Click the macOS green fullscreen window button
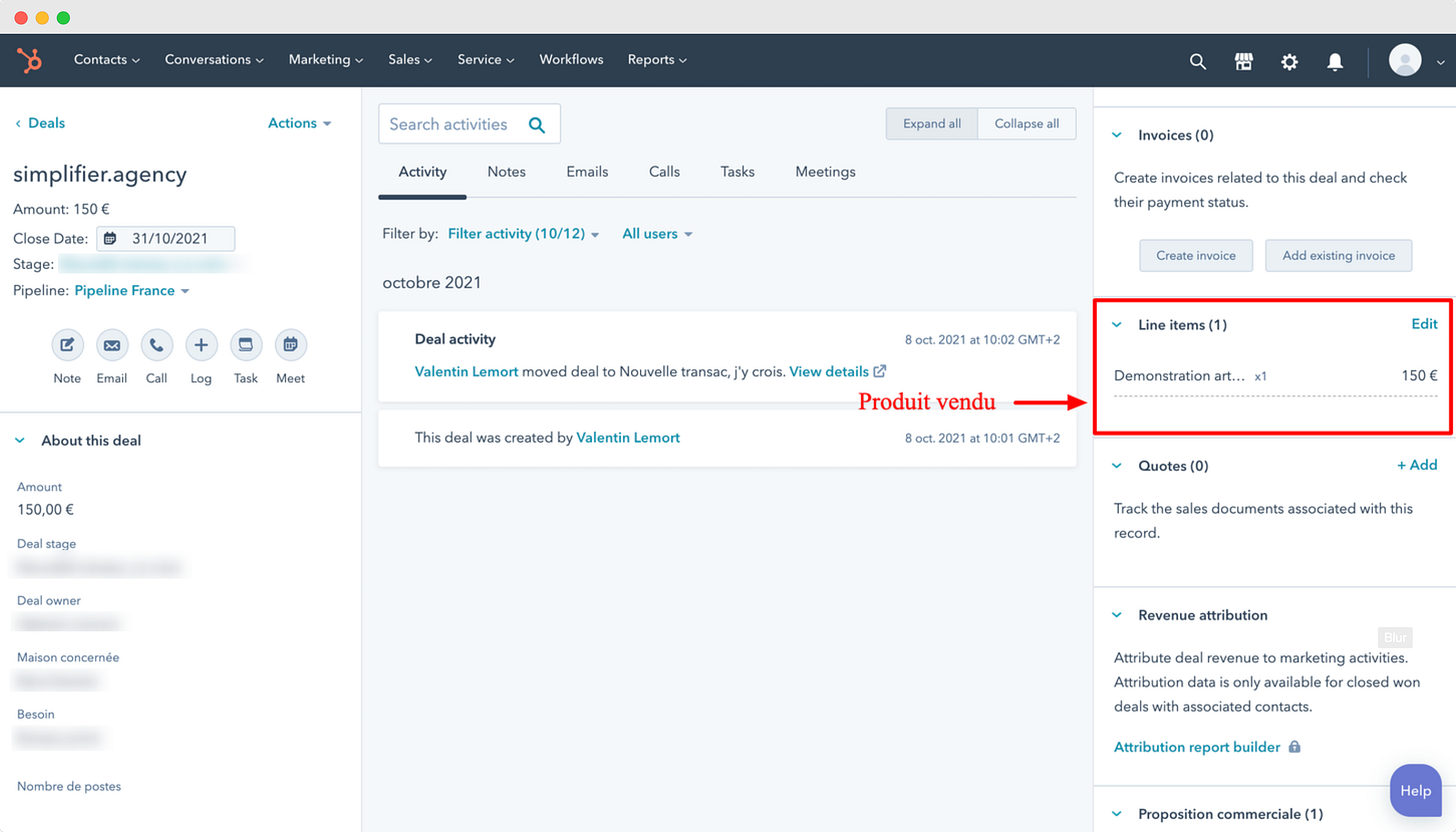The image size is (1456, 832). [x=63, y=17]
